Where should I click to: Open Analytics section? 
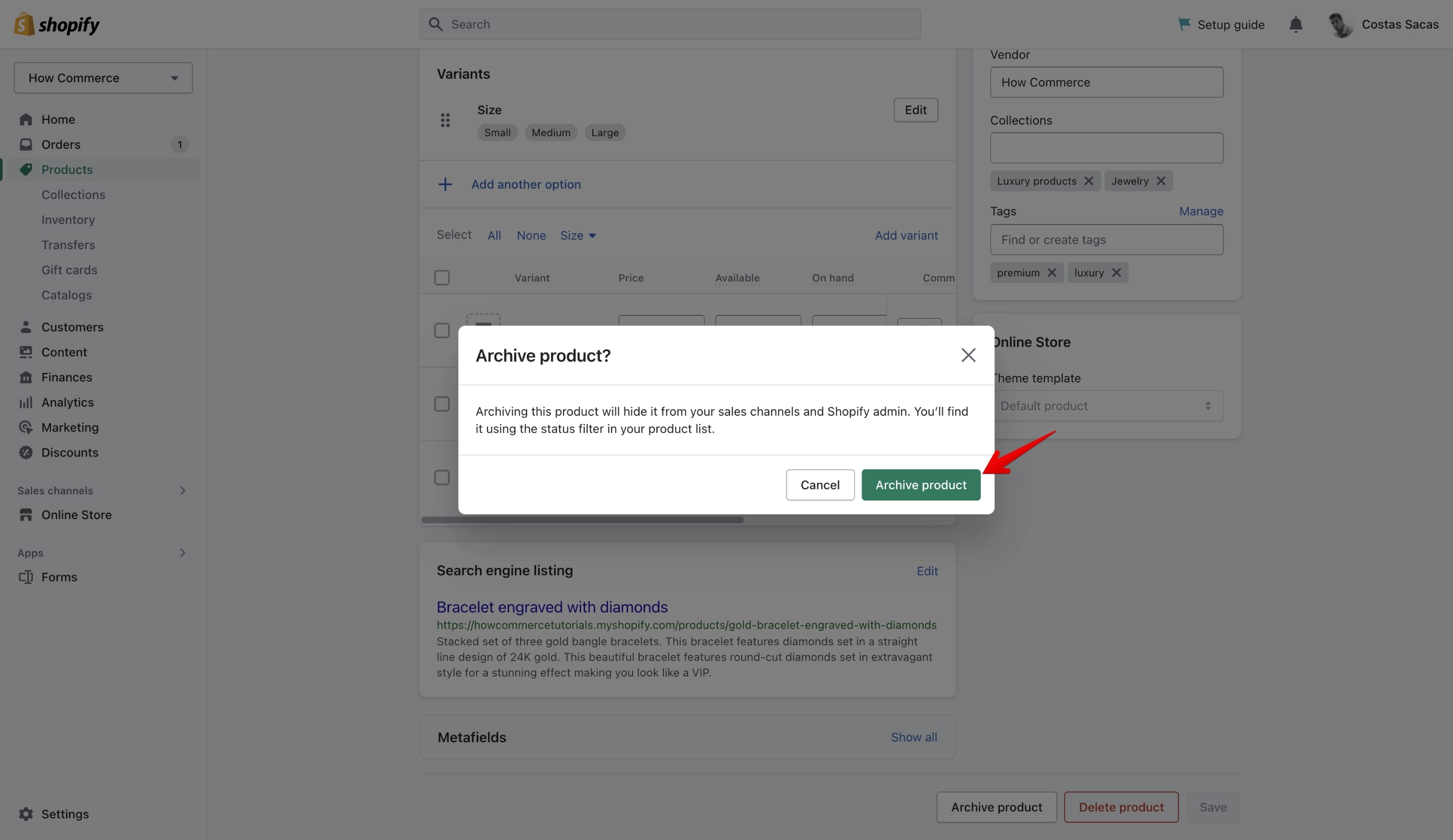(x=67, y=403)
